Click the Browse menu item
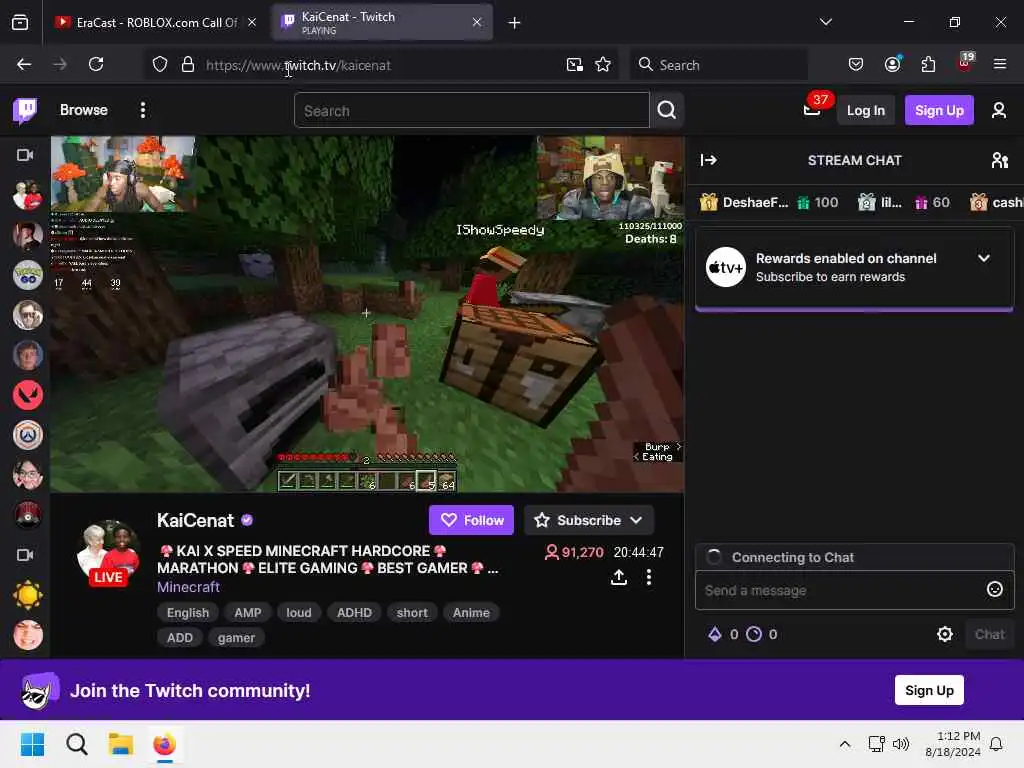The width and height of the screenshot is (1024, 768). [x=84, y=110]
